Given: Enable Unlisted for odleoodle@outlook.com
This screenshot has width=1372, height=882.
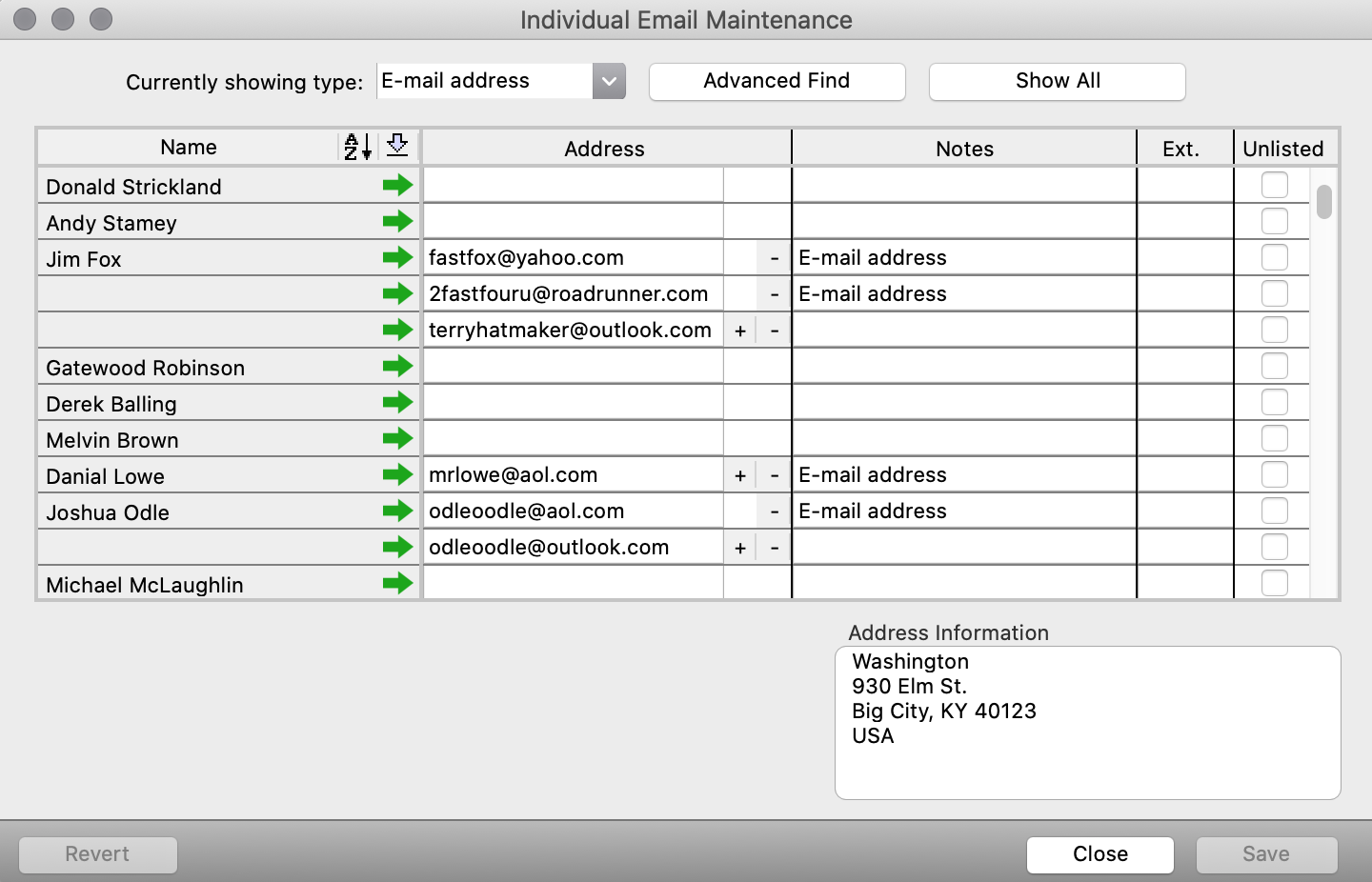Looking at the screenshot, I should tap(1274, 546).
